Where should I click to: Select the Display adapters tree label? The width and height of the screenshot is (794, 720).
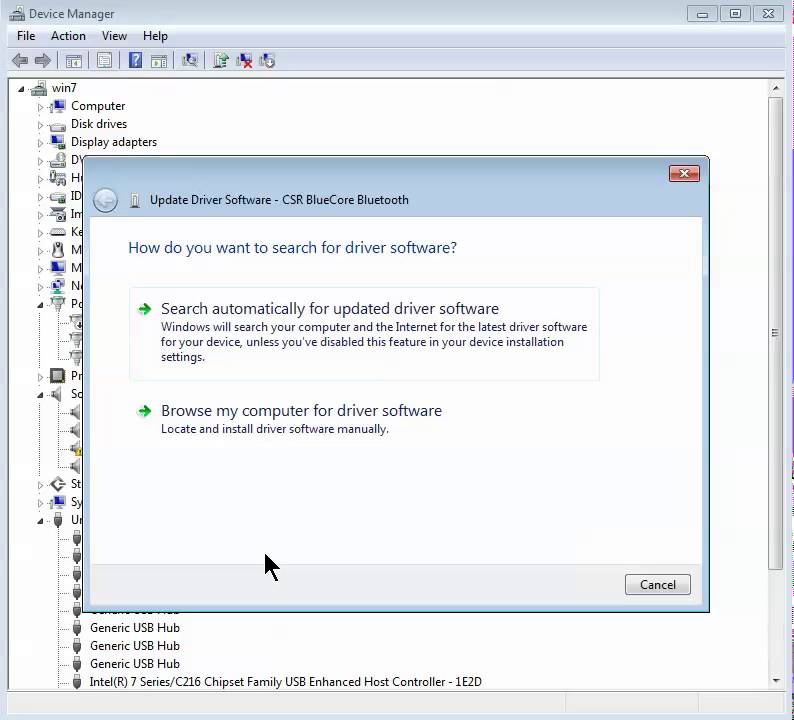click(114, 142)
